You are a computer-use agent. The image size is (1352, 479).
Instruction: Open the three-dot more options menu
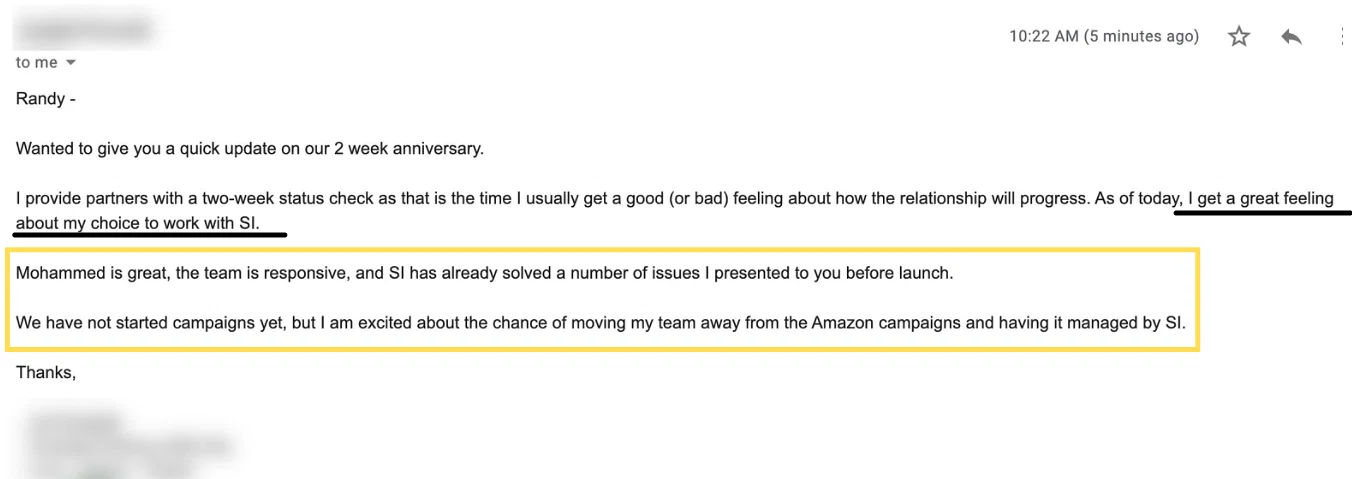[1340, 37]
